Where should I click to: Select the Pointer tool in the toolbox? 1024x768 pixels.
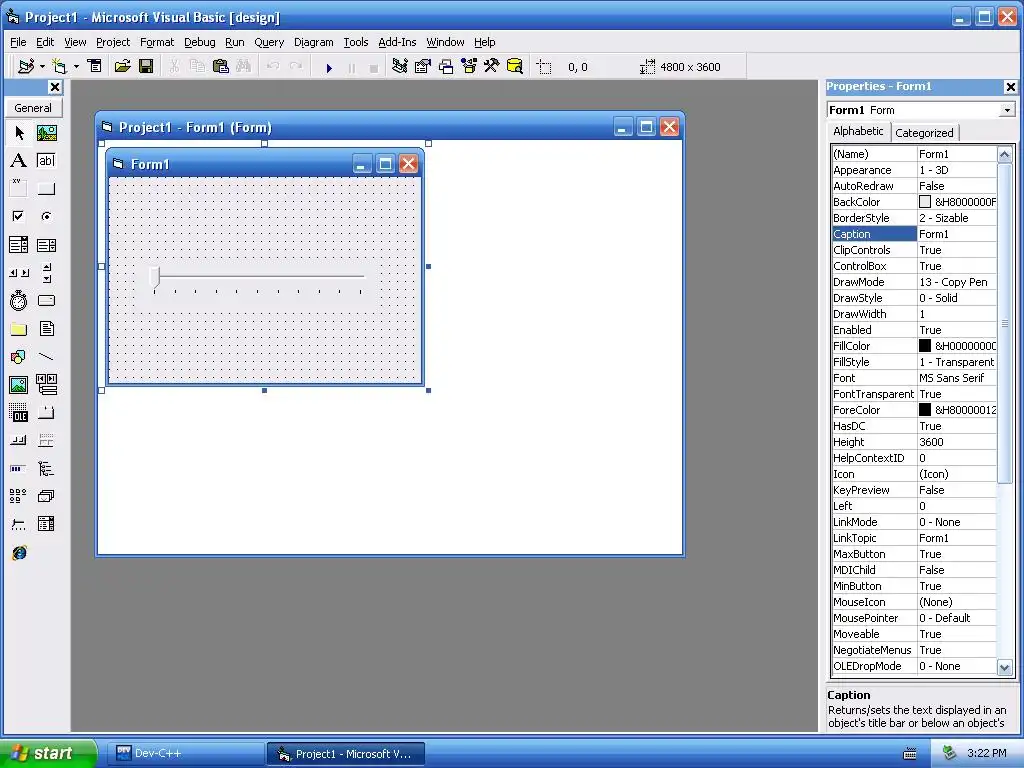point(19,133)
